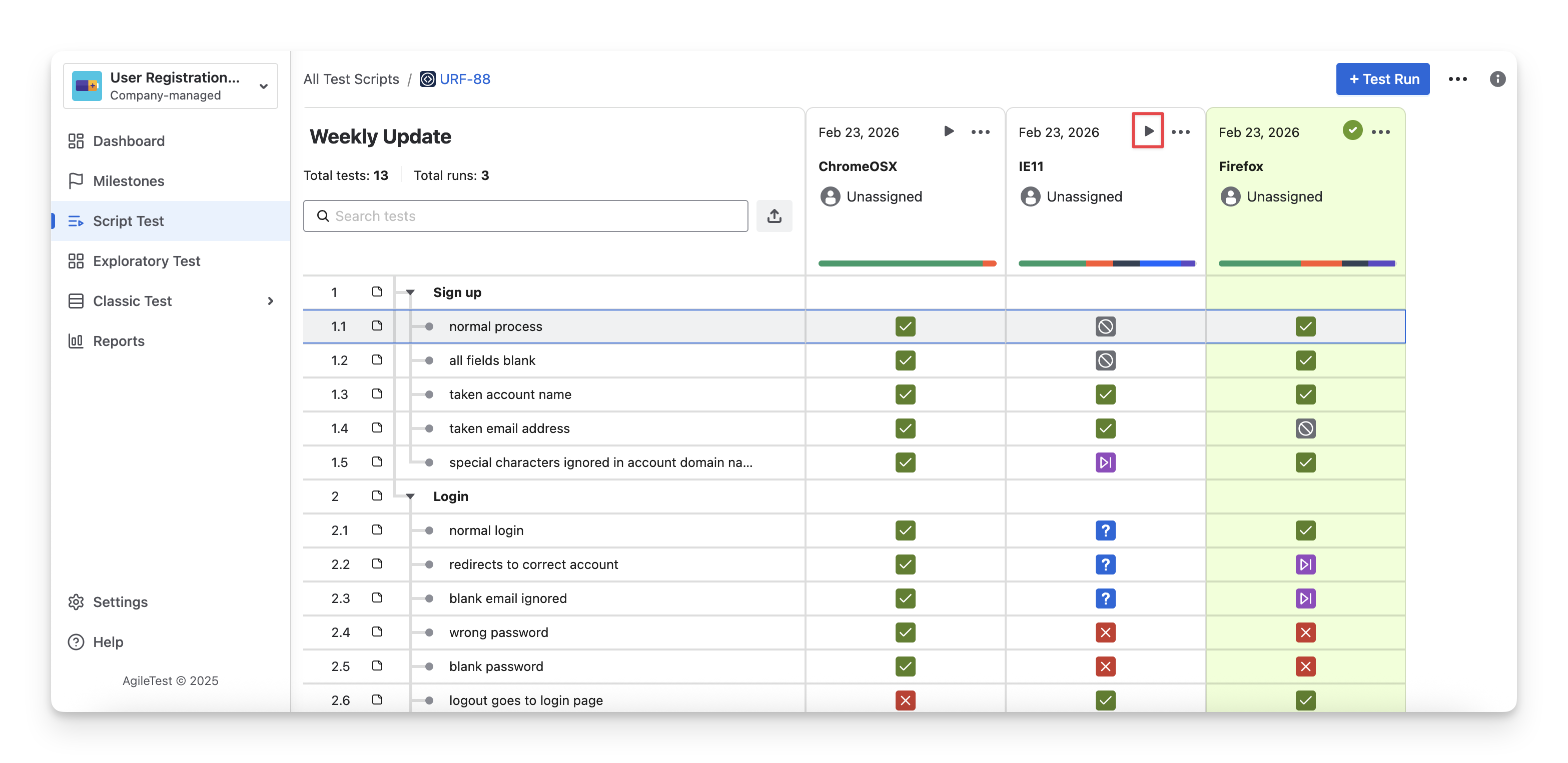
Task: Click blocked status icon for normal process IE11
Action: point(1105,326)
